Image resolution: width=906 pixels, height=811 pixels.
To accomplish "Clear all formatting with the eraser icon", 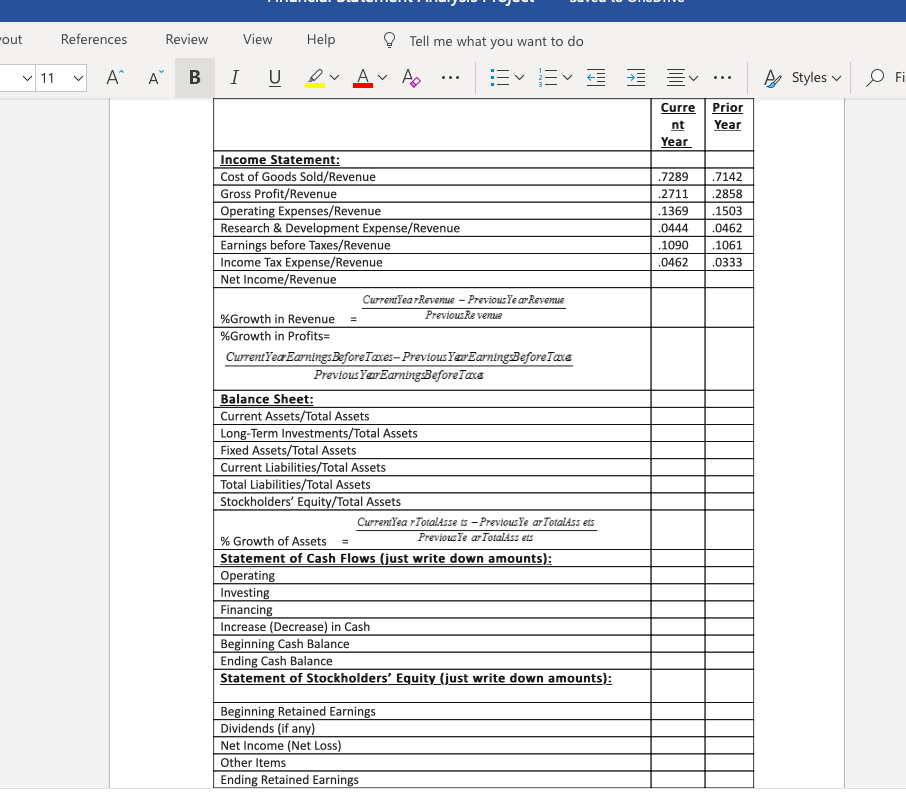I will pyautogui.click(x=410, y=77).
